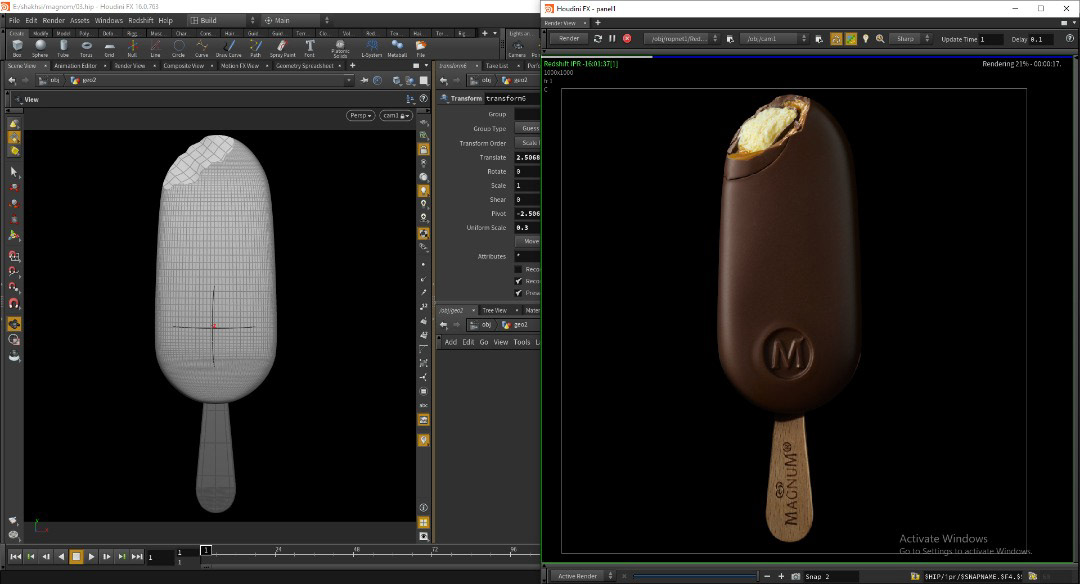This screenshot has height=584, width=1080.
Task: Select the Camera shelf tool
Action: click(x=517, y=48)
